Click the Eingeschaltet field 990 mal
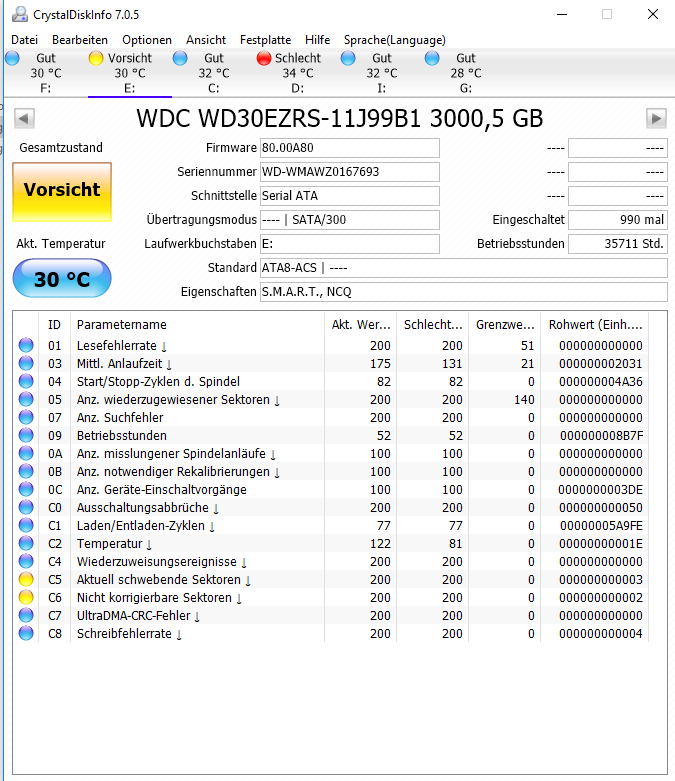Viewport: 675px width, 781px height. (618, 220)
